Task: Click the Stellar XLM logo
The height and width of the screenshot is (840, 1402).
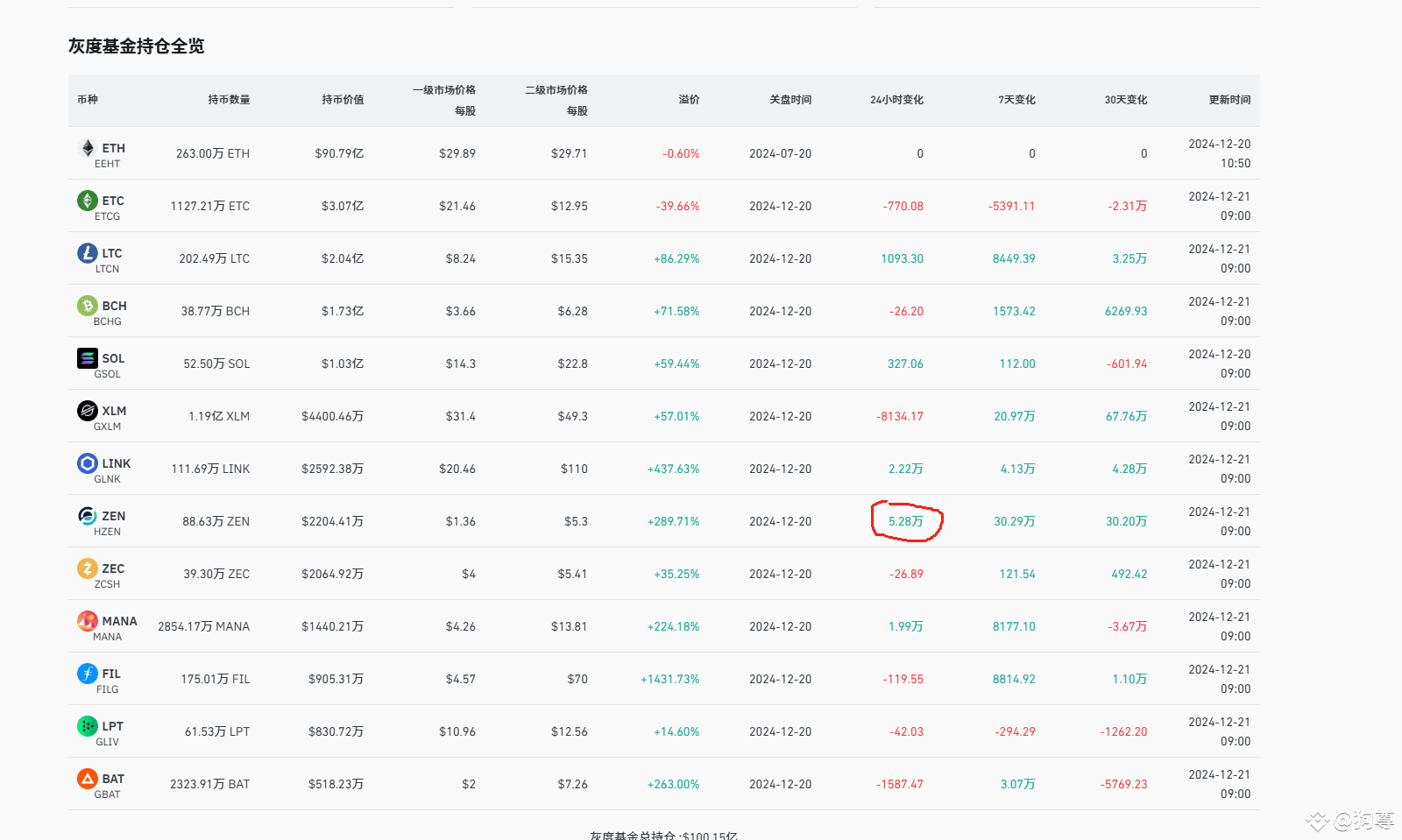Action: (88, 410)
